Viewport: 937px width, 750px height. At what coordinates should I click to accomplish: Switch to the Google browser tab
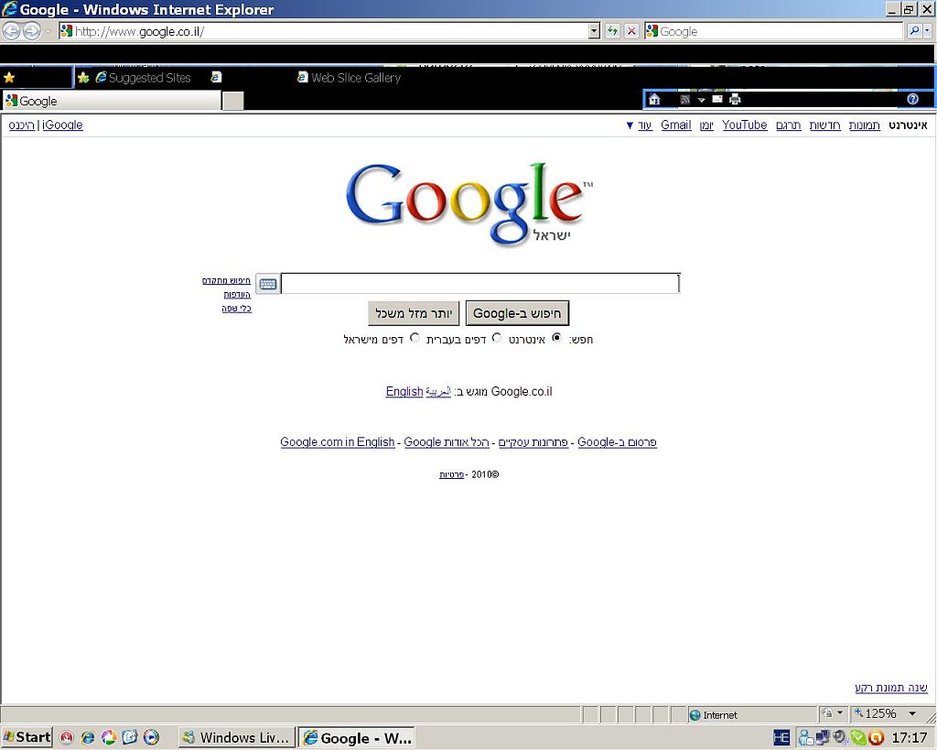pyautogui.click(x=112, y=101)
